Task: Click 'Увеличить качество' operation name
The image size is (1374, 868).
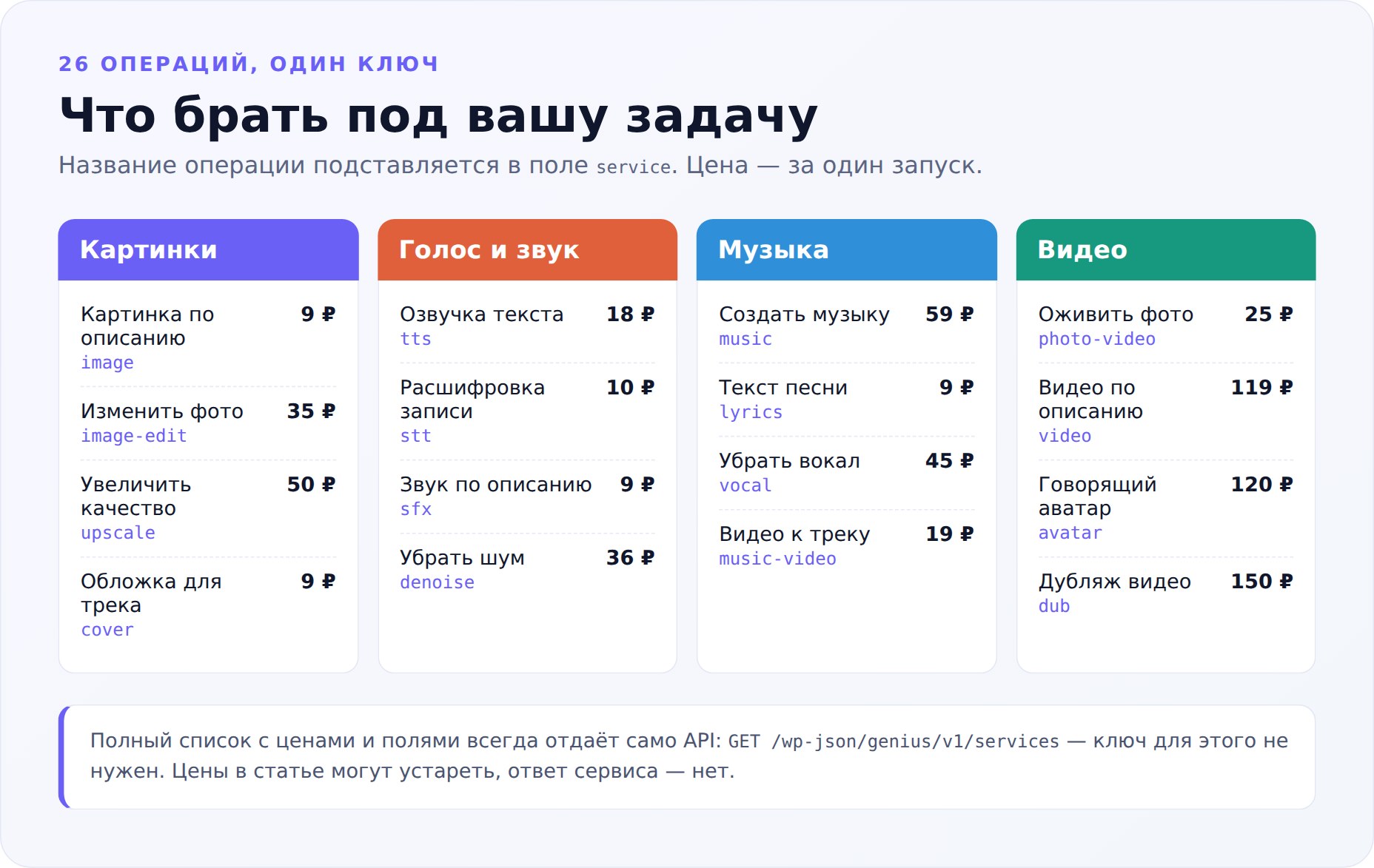Action: pyautogui.click(x=136, y=497)
